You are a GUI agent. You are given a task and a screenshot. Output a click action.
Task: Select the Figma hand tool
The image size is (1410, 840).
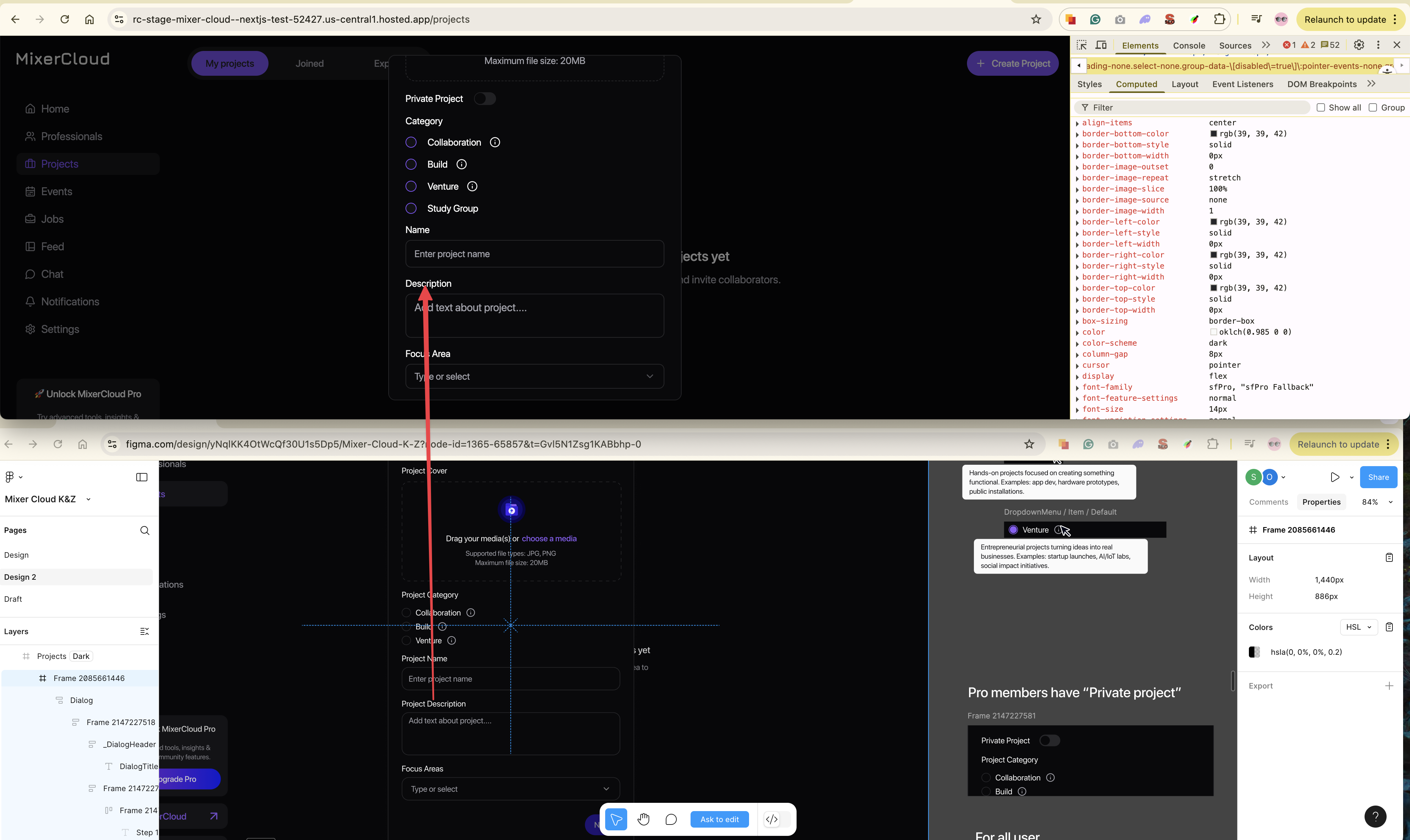pos(643,819)
